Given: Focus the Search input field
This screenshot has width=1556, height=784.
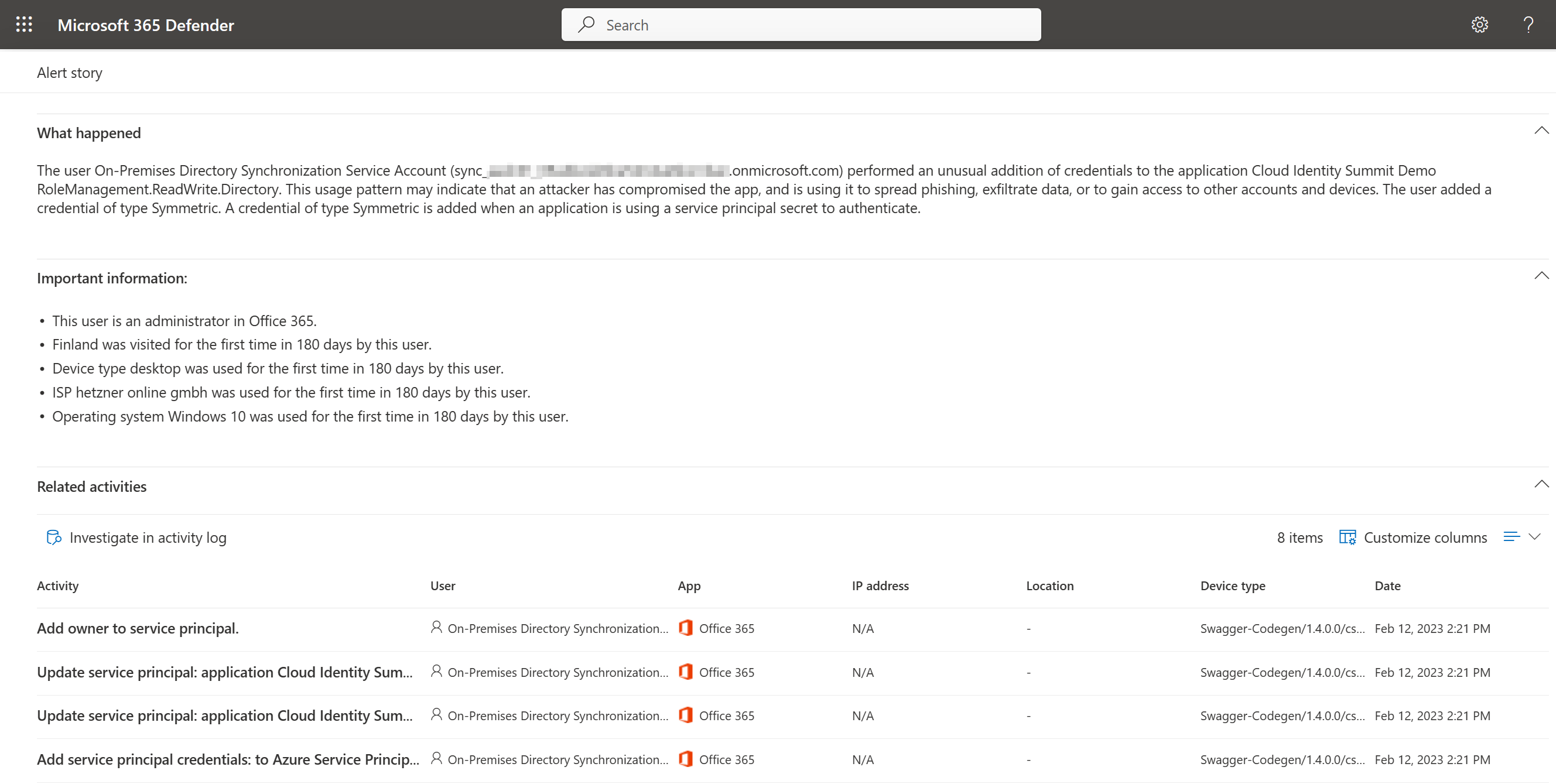Looking at the screenshot, I should click(x=801, y=25).
